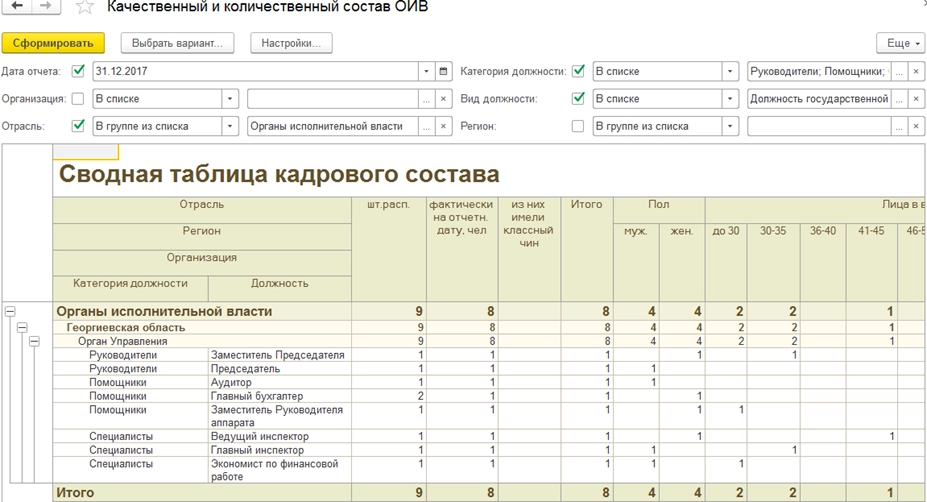Image resolution: width=927 pixels, height=502 pixels.
Task: Open calendar picker for report date
Action: [x=443, y=71]
